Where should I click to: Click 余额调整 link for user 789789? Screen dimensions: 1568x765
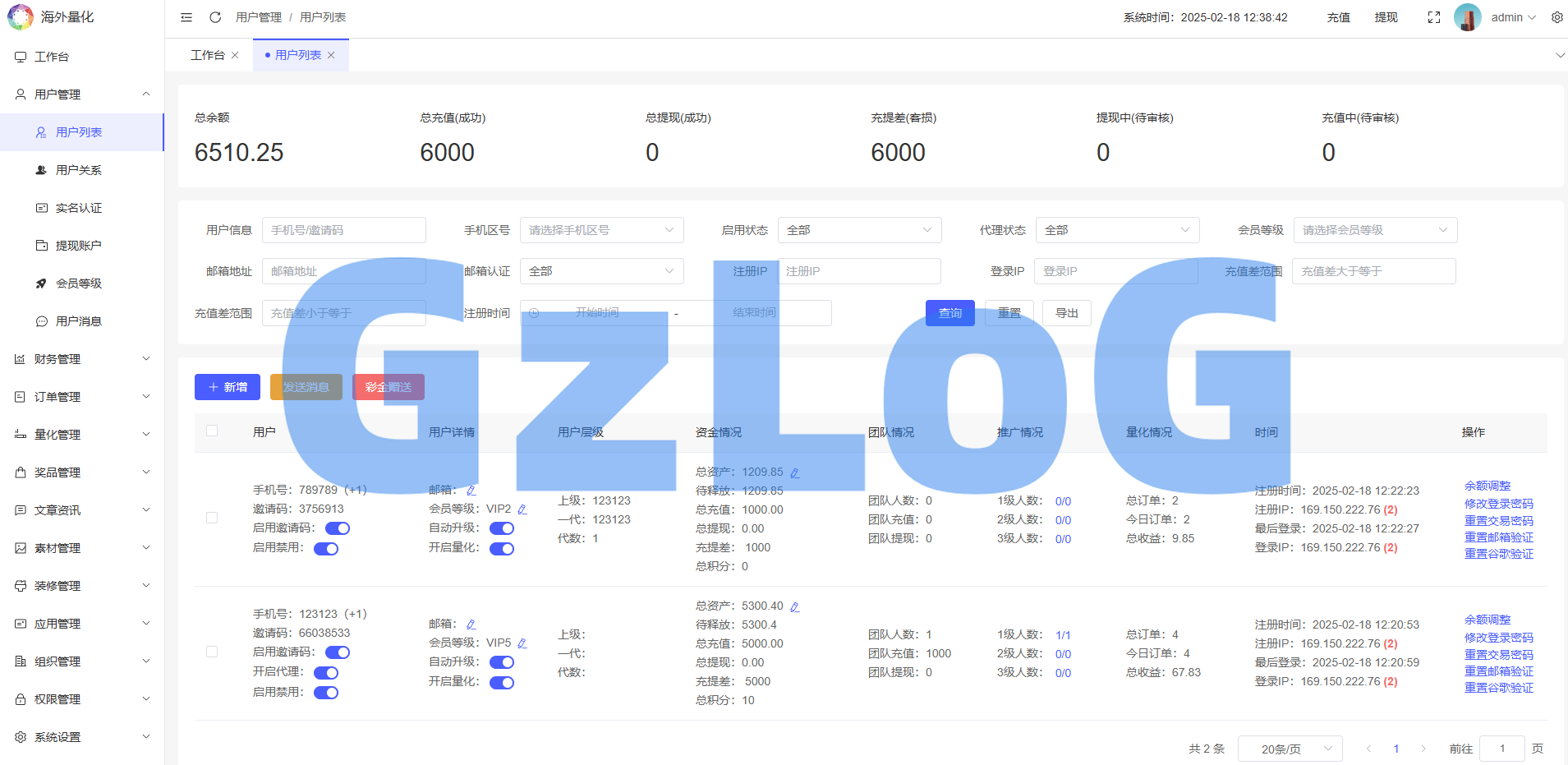click(1487, 486)
